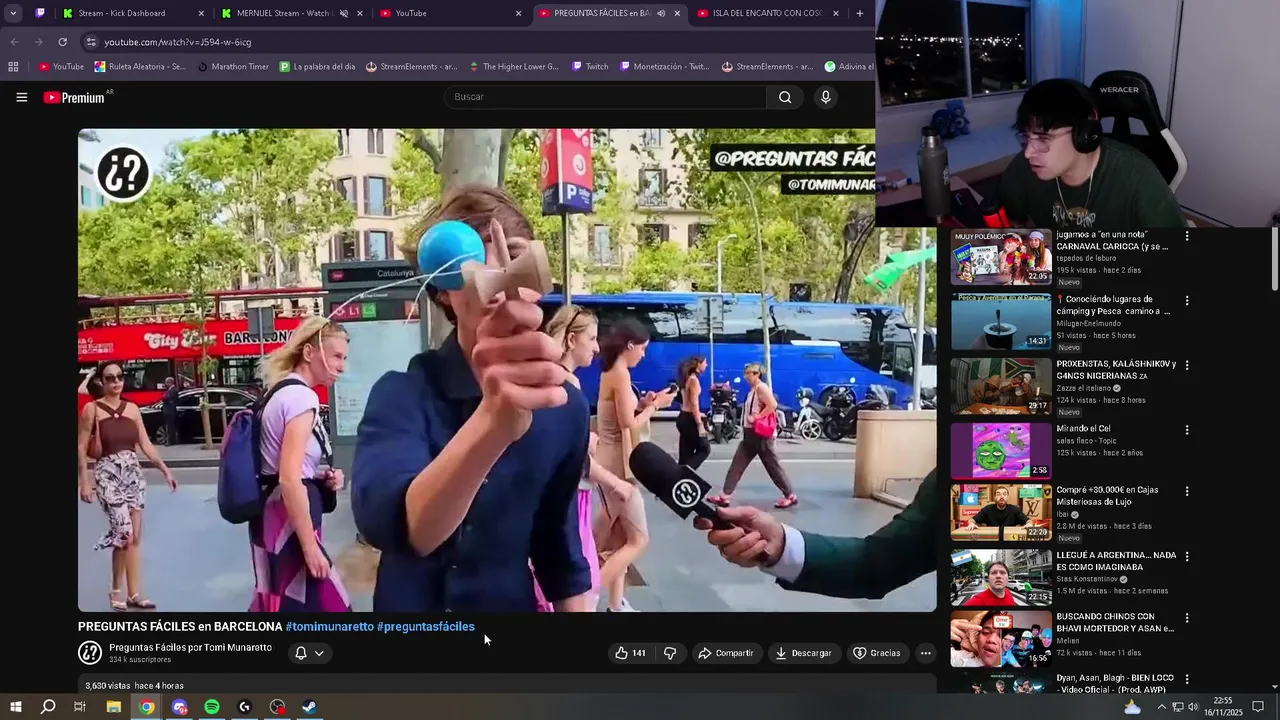Click the Compartir share button
Screen dimensions: 1280x720
pyautogui.click(x=725, y=653)
